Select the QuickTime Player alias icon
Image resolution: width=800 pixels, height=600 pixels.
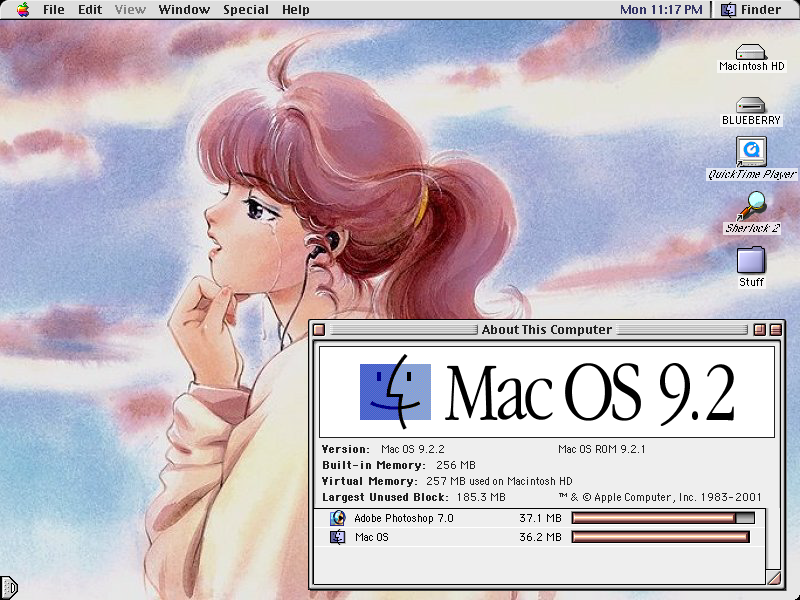coord(751,152)
